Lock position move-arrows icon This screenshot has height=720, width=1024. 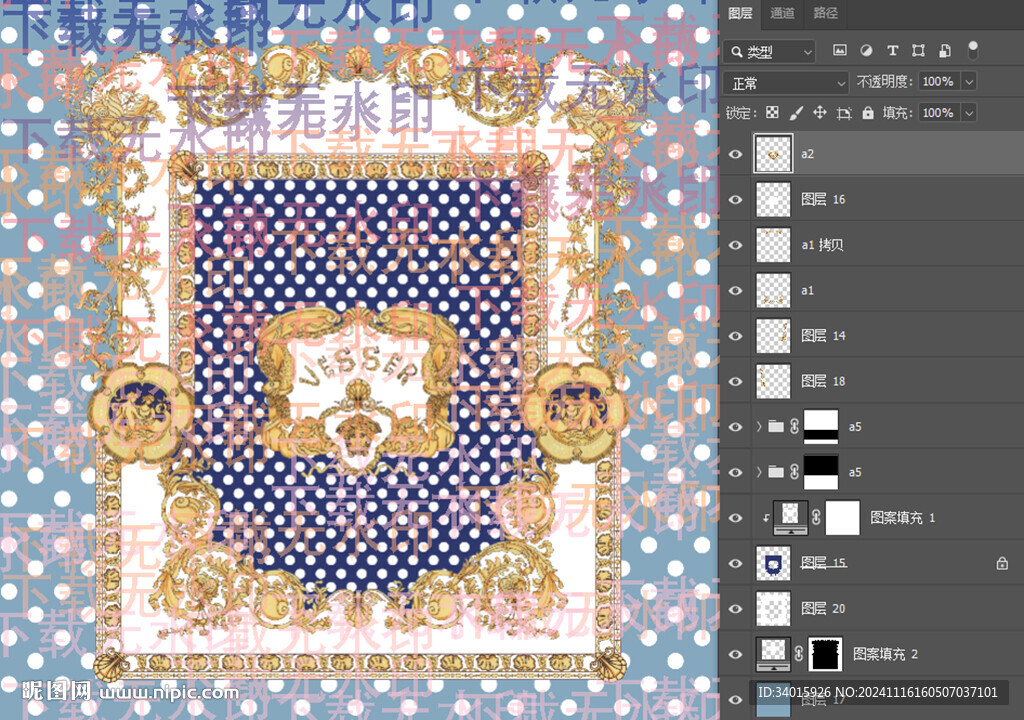[820, 112]
